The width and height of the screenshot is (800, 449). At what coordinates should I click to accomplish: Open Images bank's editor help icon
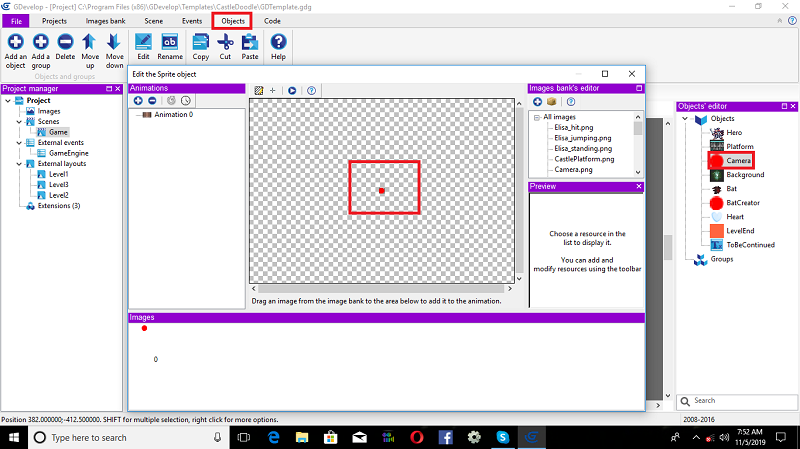(x=571, y=102)
